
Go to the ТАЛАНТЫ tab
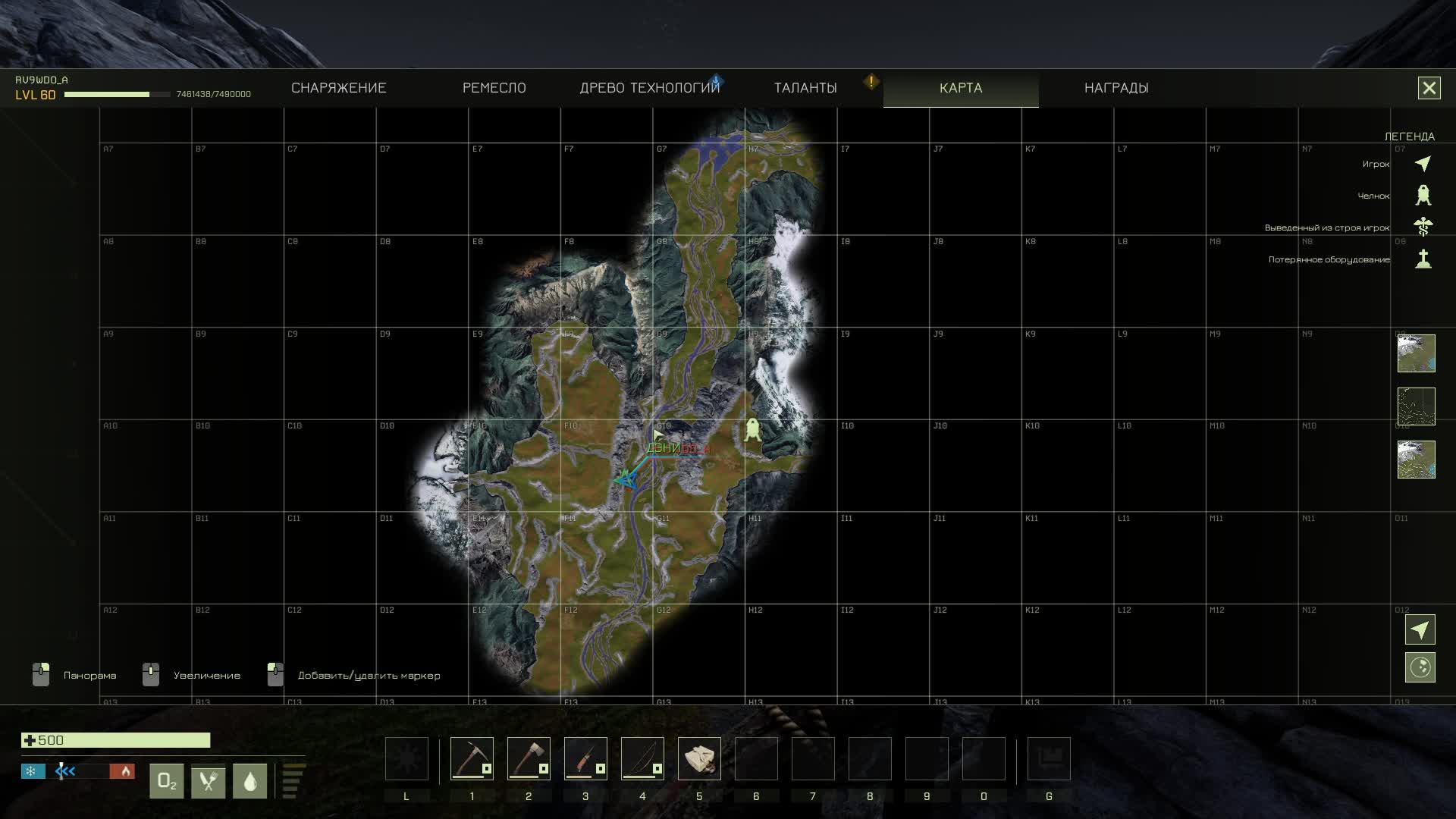coord(805,88)
